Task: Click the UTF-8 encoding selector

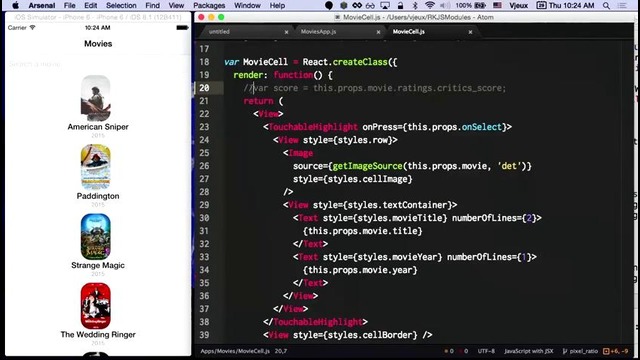Action: point(486,351)
